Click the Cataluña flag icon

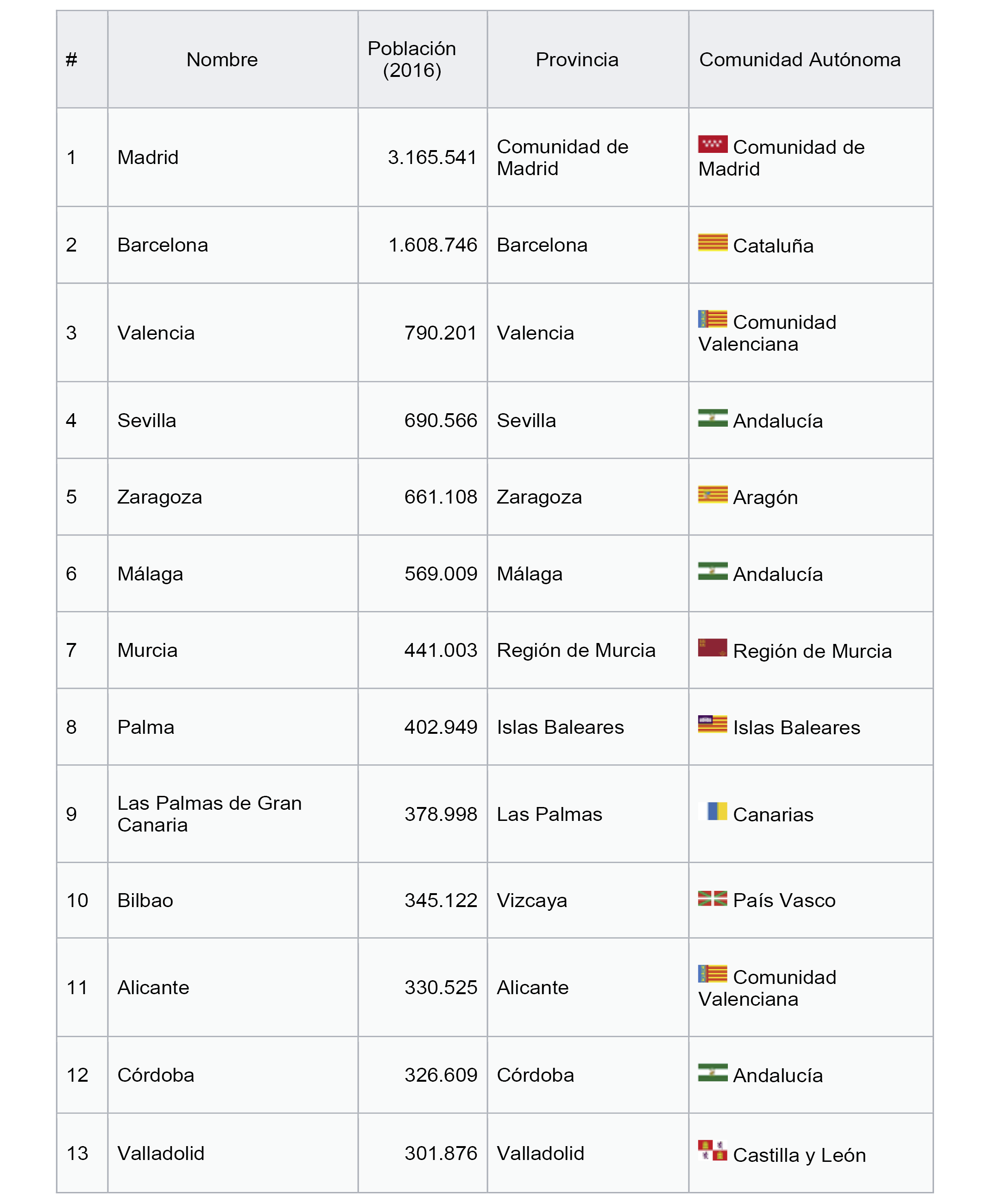pyautogui.click(x=712, y=242)
